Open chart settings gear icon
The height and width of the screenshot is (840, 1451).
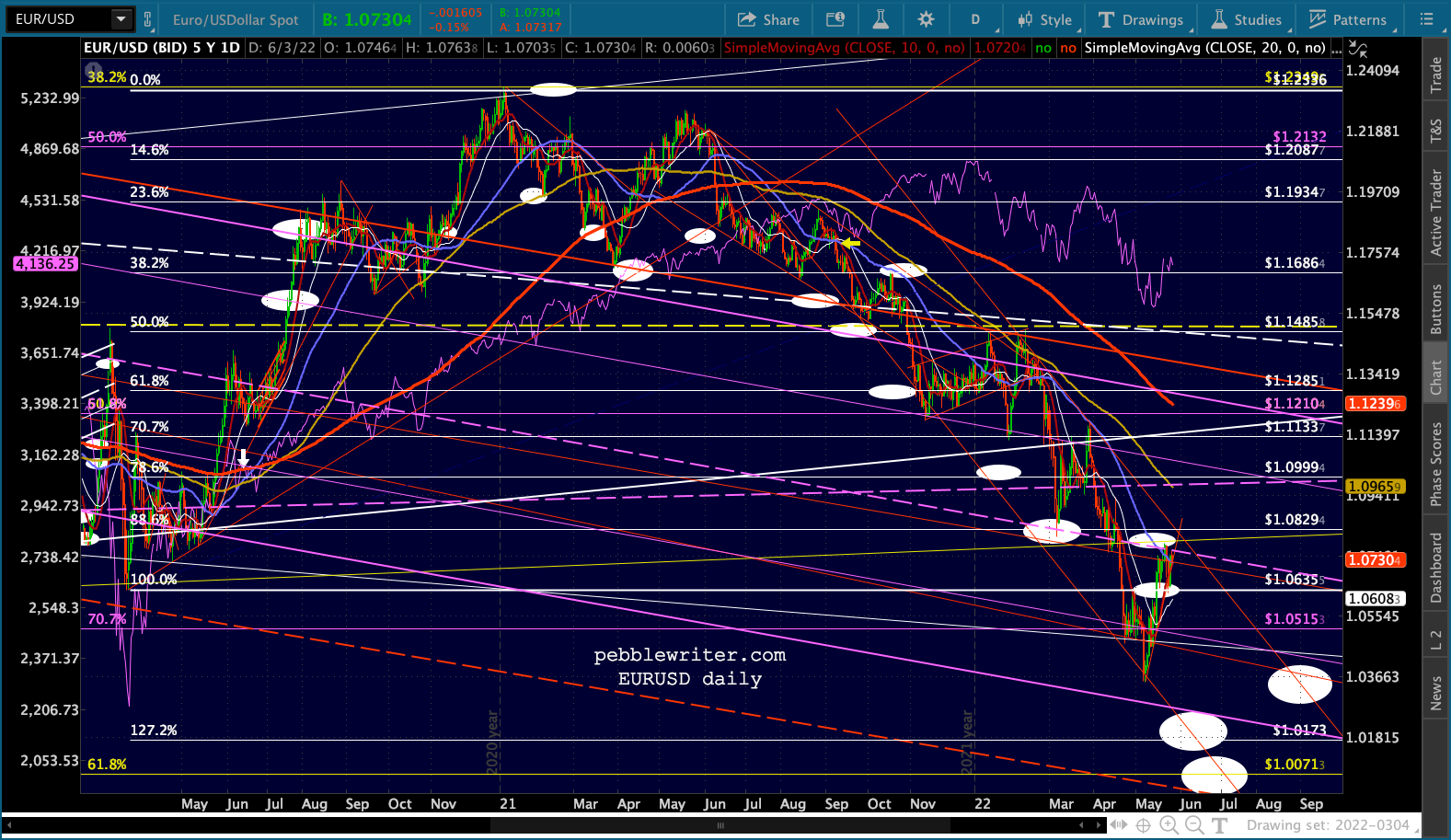927,19
